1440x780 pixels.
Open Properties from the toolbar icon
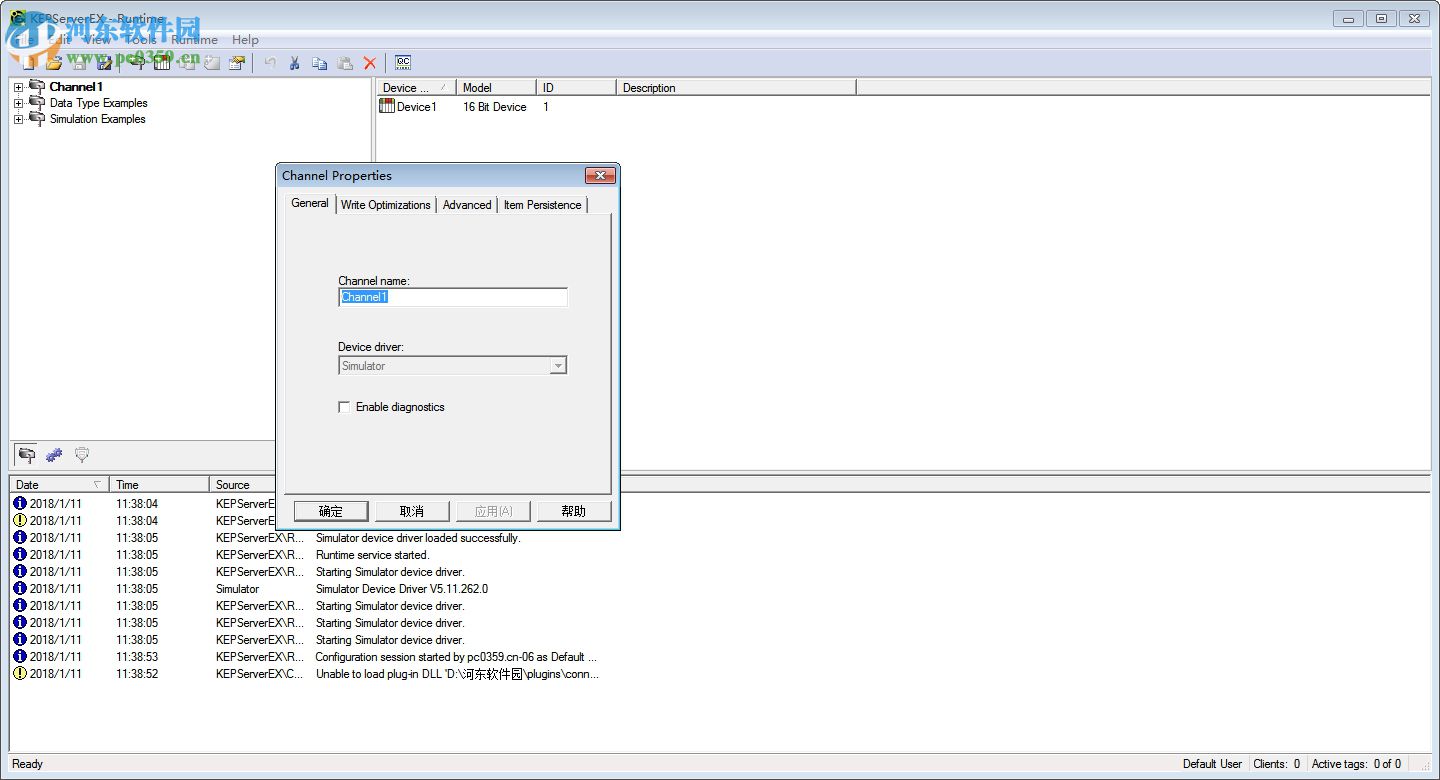237,63
